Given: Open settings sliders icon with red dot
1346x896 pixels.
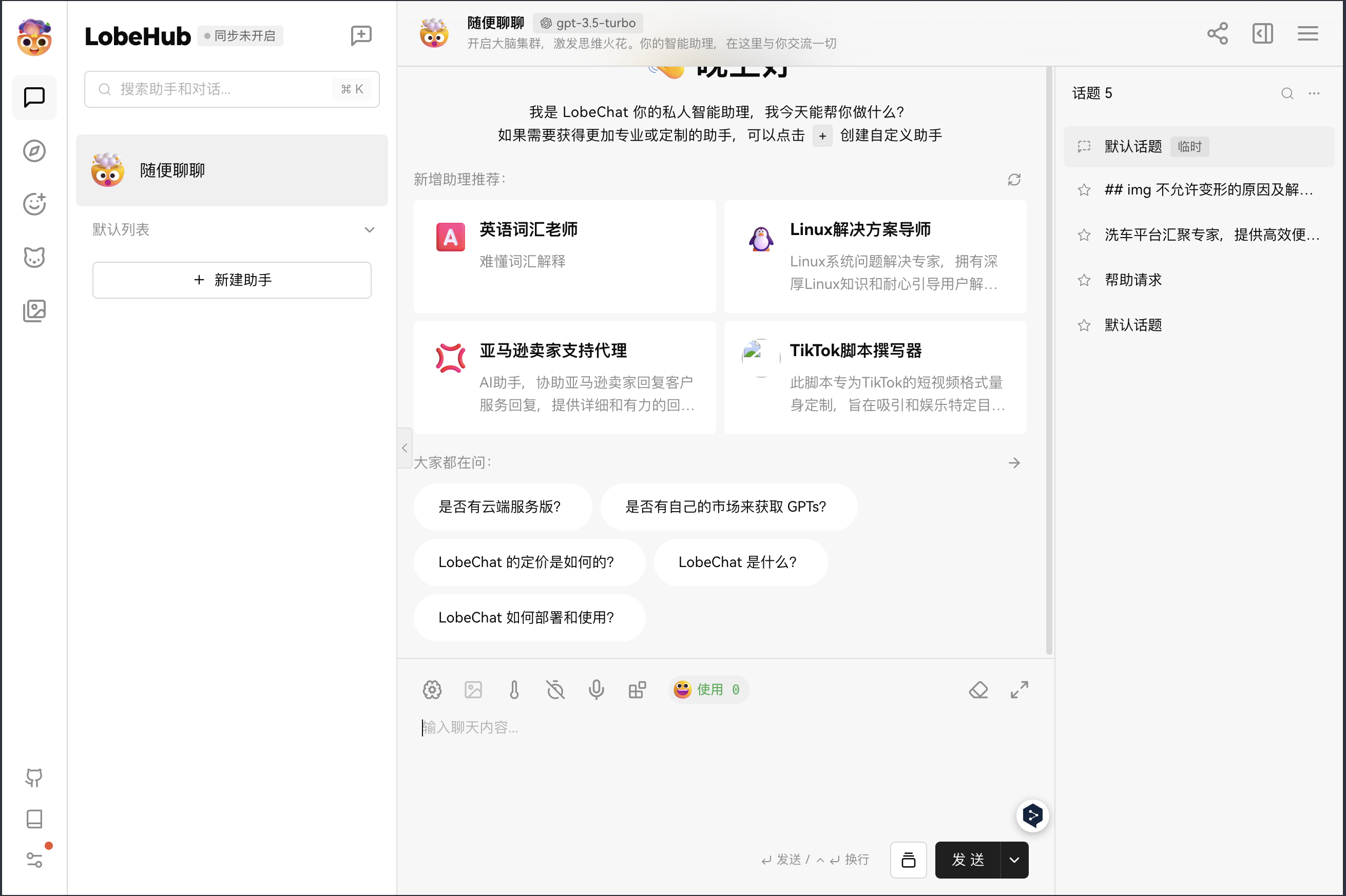Looking at the screenshot, I should 34,860.
